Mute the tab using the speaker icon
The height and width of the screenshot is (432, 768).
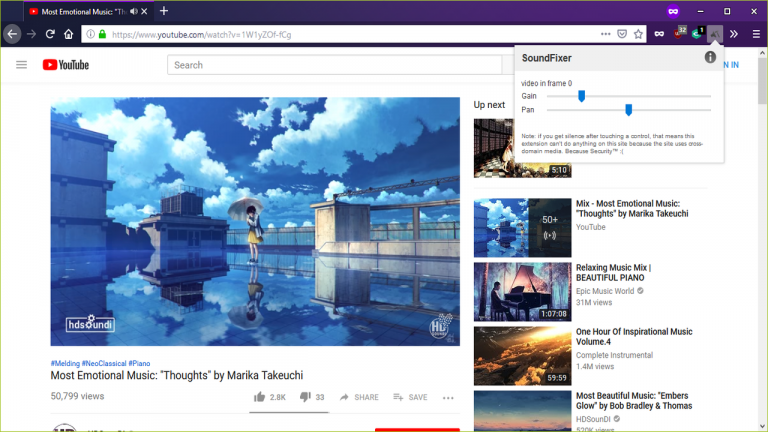134,11
